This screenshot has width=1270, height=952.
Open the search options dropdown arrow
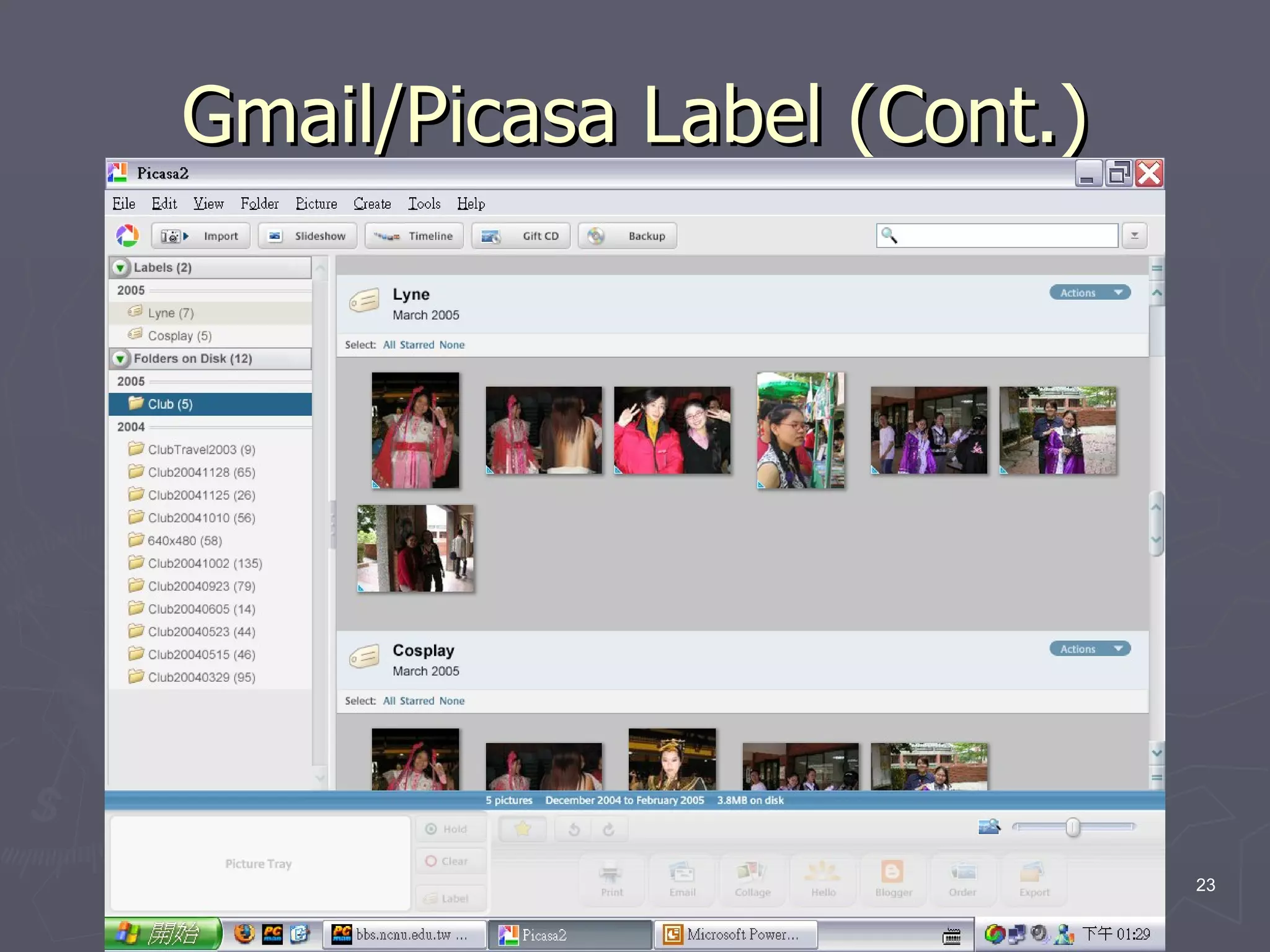tap(1135, 236)
